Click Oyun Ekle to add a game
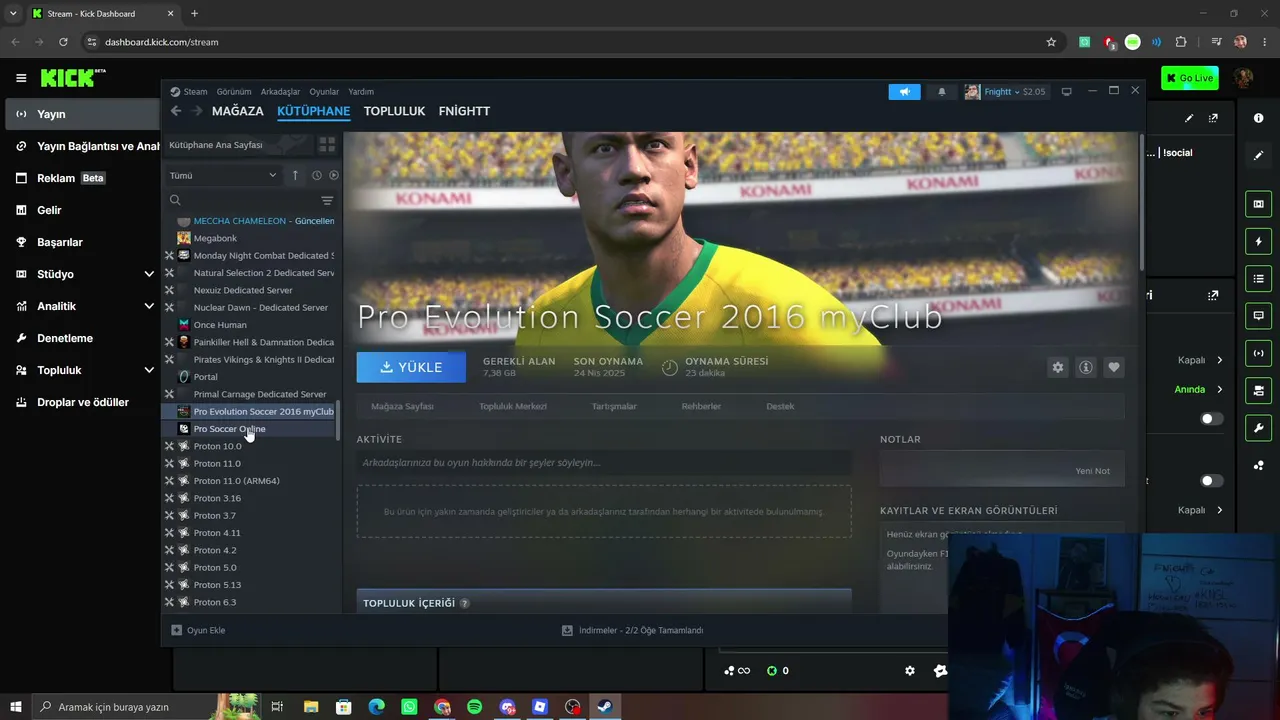The width and height of the screenshot is (1280, 720). click(198, 630)
